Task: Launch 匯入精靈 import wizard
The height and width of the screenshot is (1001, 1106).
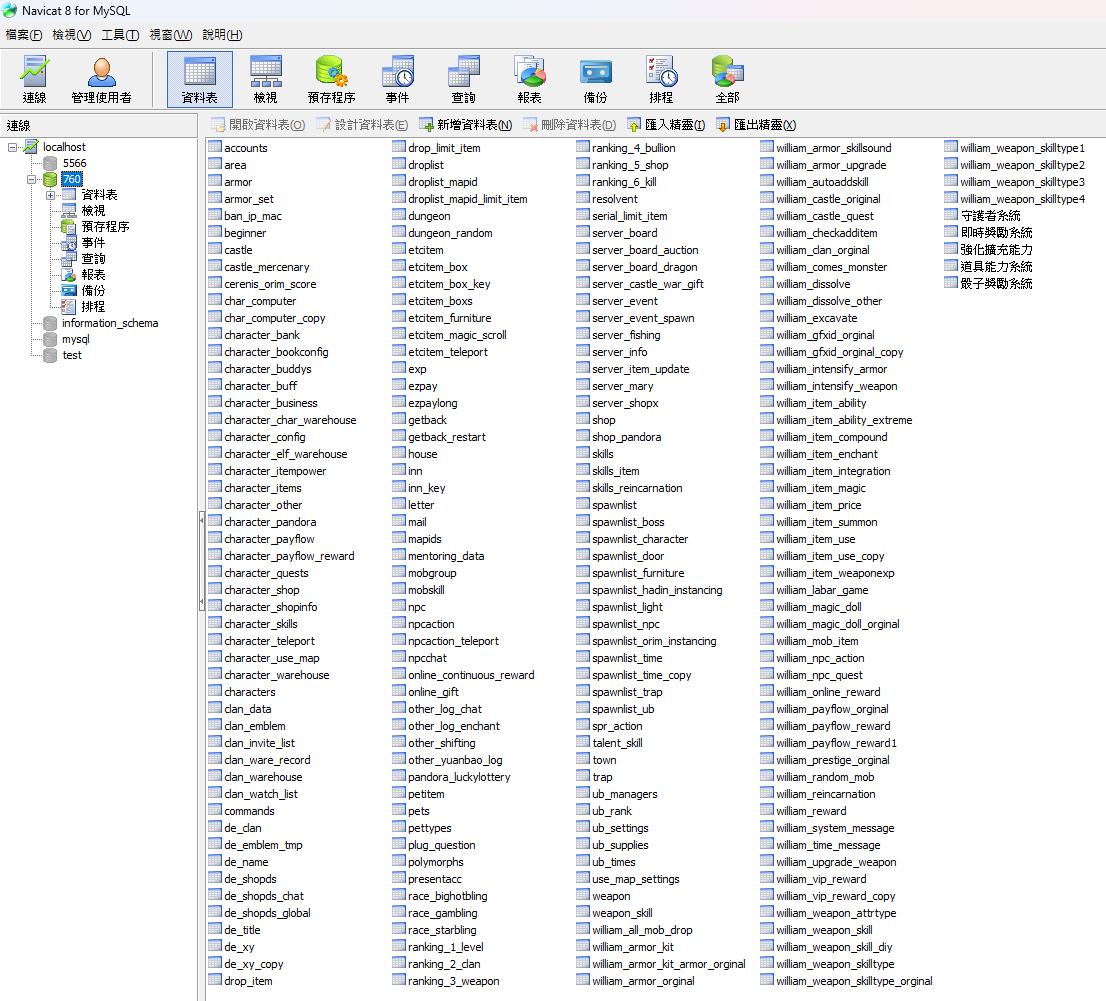Action: [x=666, y=125]
